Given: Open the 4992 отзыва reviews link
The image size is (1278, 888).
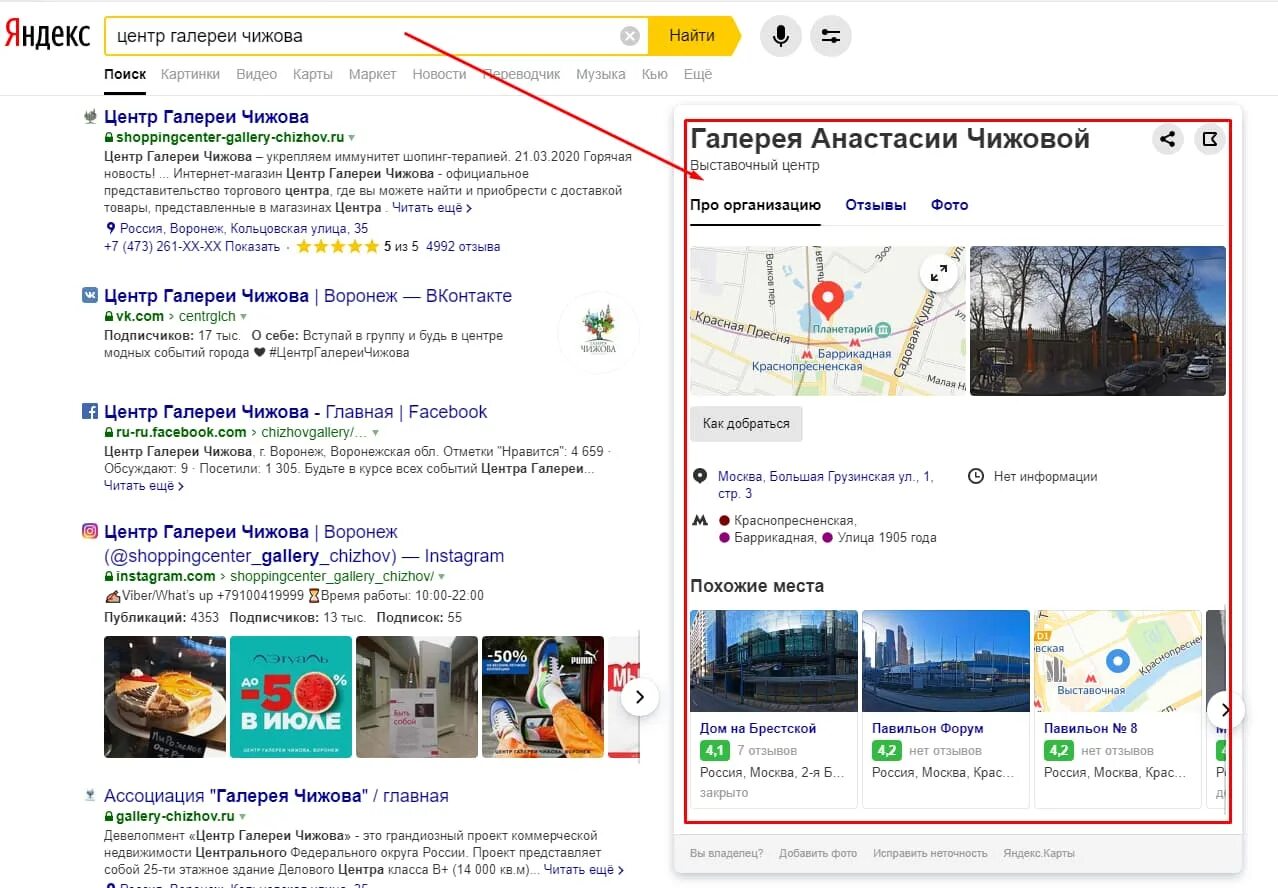Looking at the screenshot, I should coord(463,246).
